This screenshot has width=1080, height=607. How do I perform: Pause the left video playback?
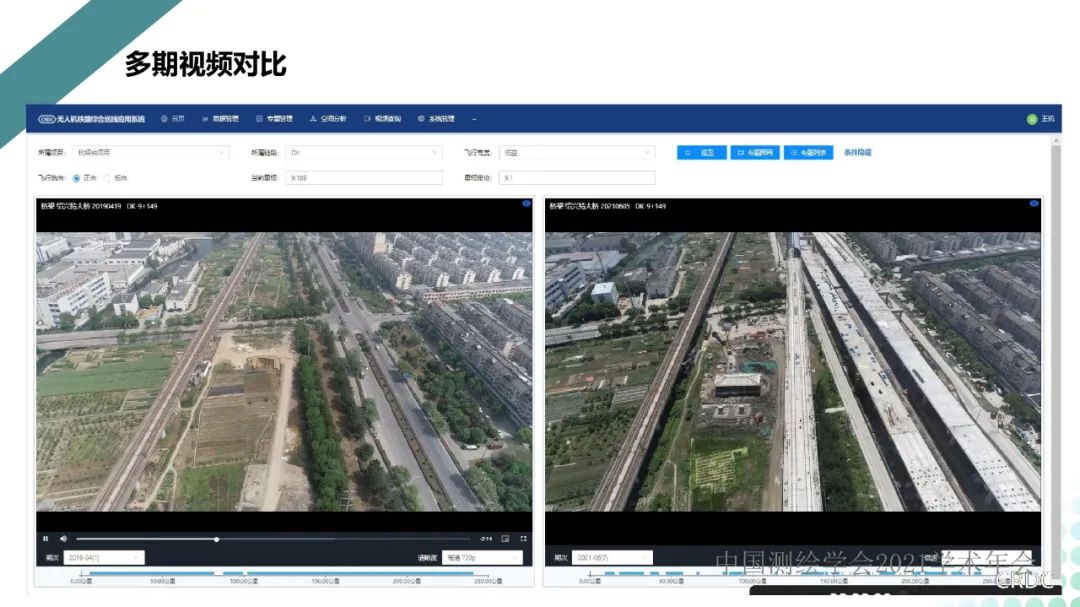[x=45, y=539]
